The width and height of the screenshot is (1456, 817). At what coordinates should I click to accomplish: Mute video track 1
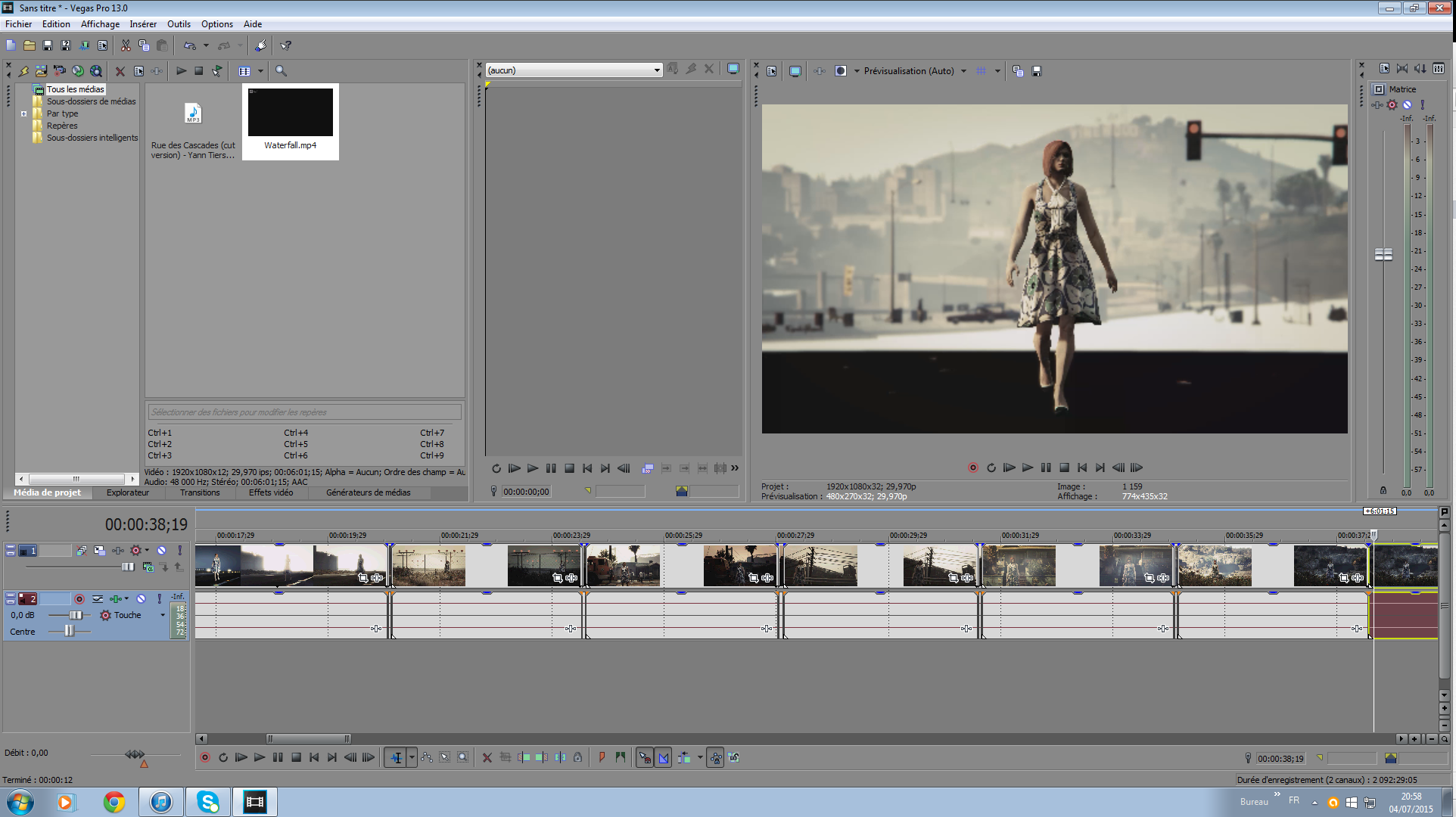161,551
